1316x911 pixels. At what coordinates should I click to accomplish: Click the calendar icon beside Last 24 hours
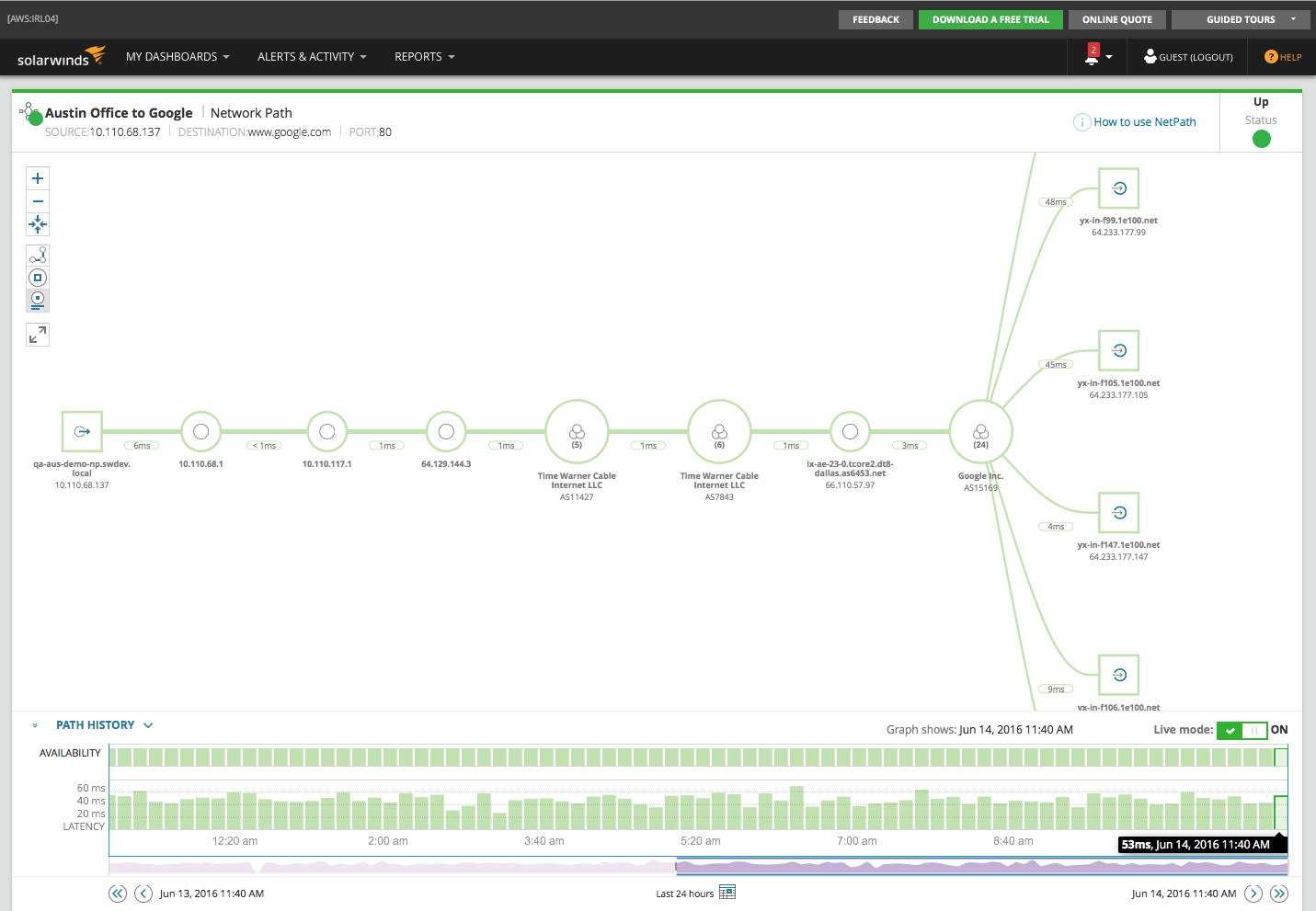pyautogui.click(x=727, y=892)
